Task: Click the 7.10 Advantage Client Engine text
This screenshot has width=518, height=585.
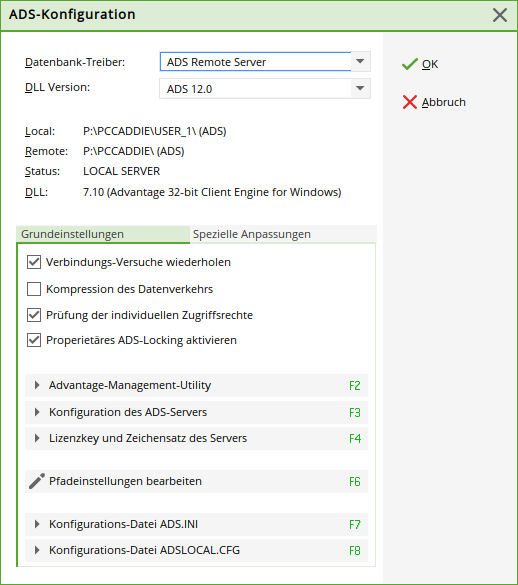Action: tap(212, 192)
